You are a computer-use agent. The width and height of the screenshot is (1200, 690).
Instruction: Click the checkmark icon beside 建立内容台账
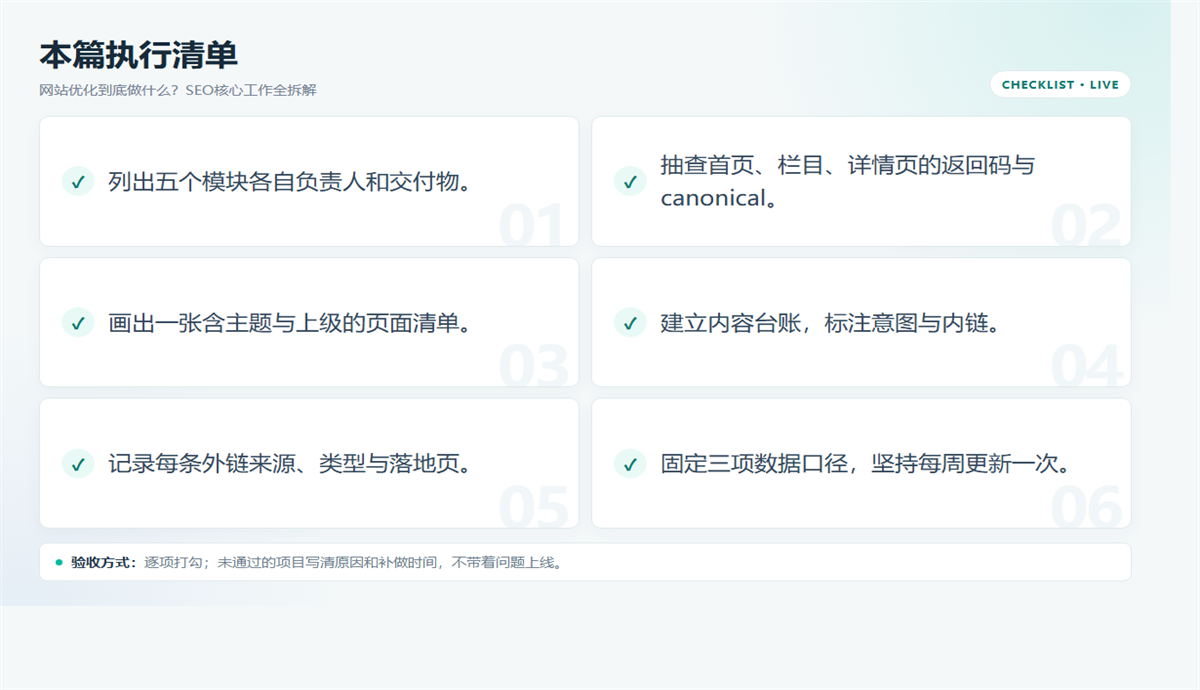click(630, 322)
